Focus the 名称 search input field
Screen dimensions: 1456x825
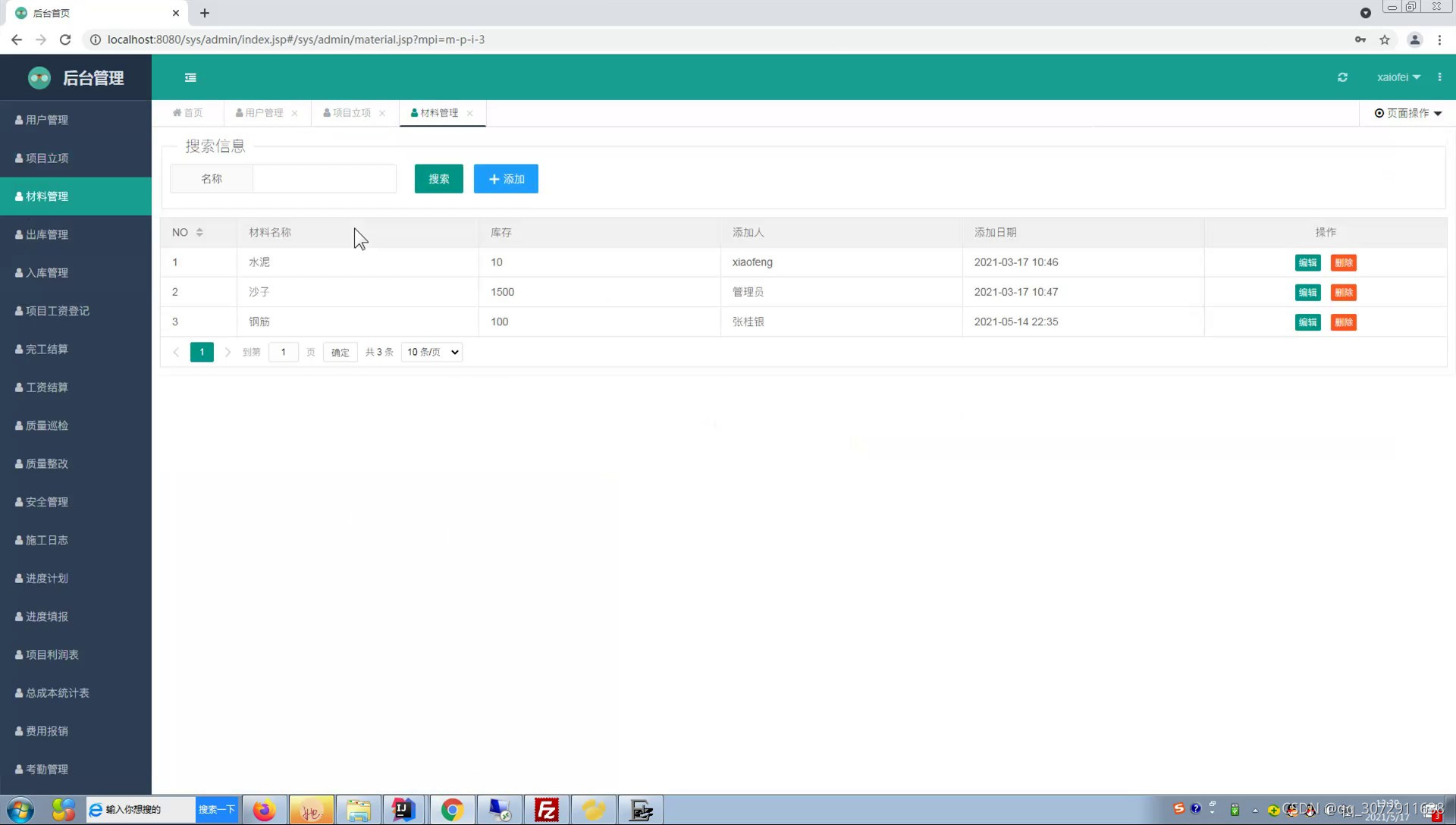(325, 179)
